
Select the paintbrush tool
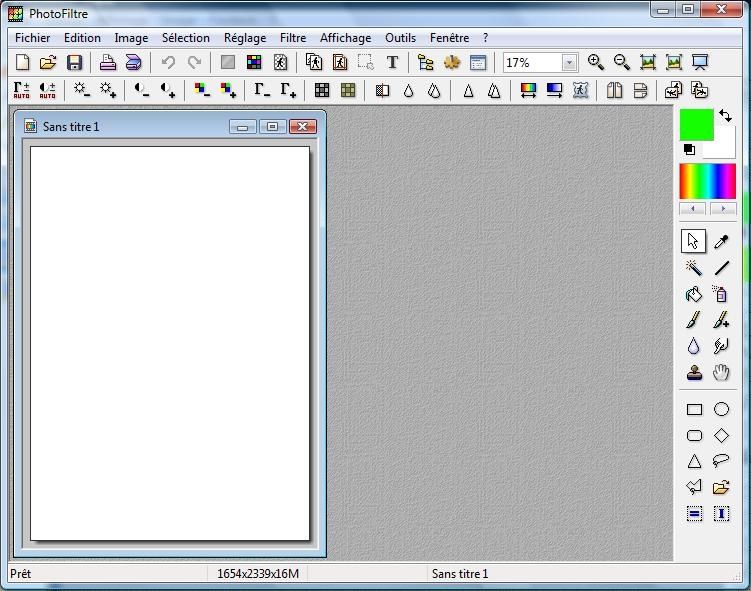pos(694,319)
